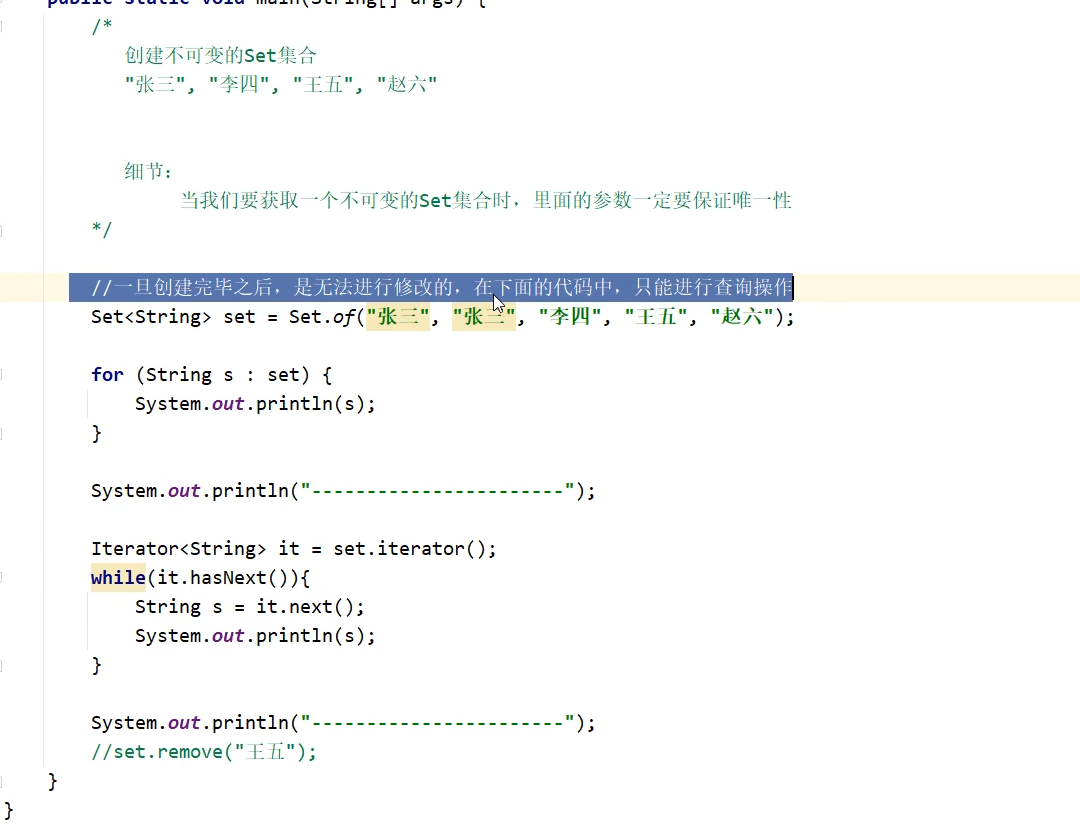Click the "李四" argument in Set.of call
The height and width of the screenshot is (827, 1080).
570,317
